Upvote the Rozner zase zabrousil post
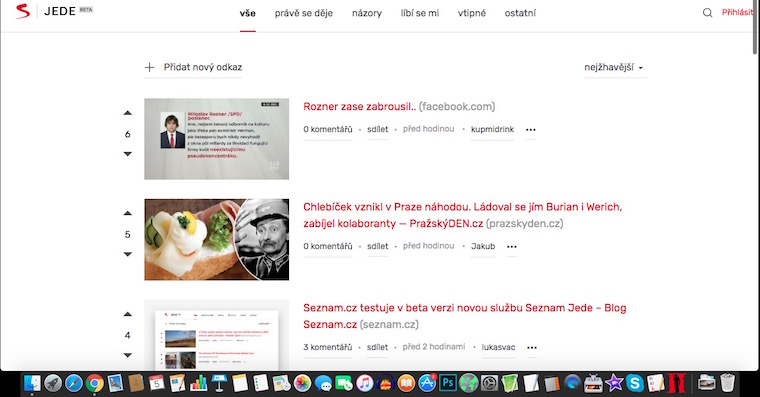The image size is (760, 397). click(x=127, y=113)
